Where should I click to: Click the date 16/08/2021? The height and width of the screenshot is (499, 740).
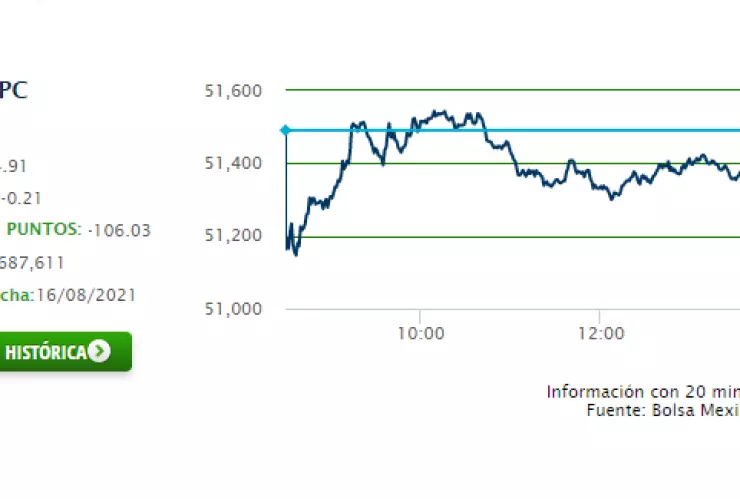click(87, 295)
